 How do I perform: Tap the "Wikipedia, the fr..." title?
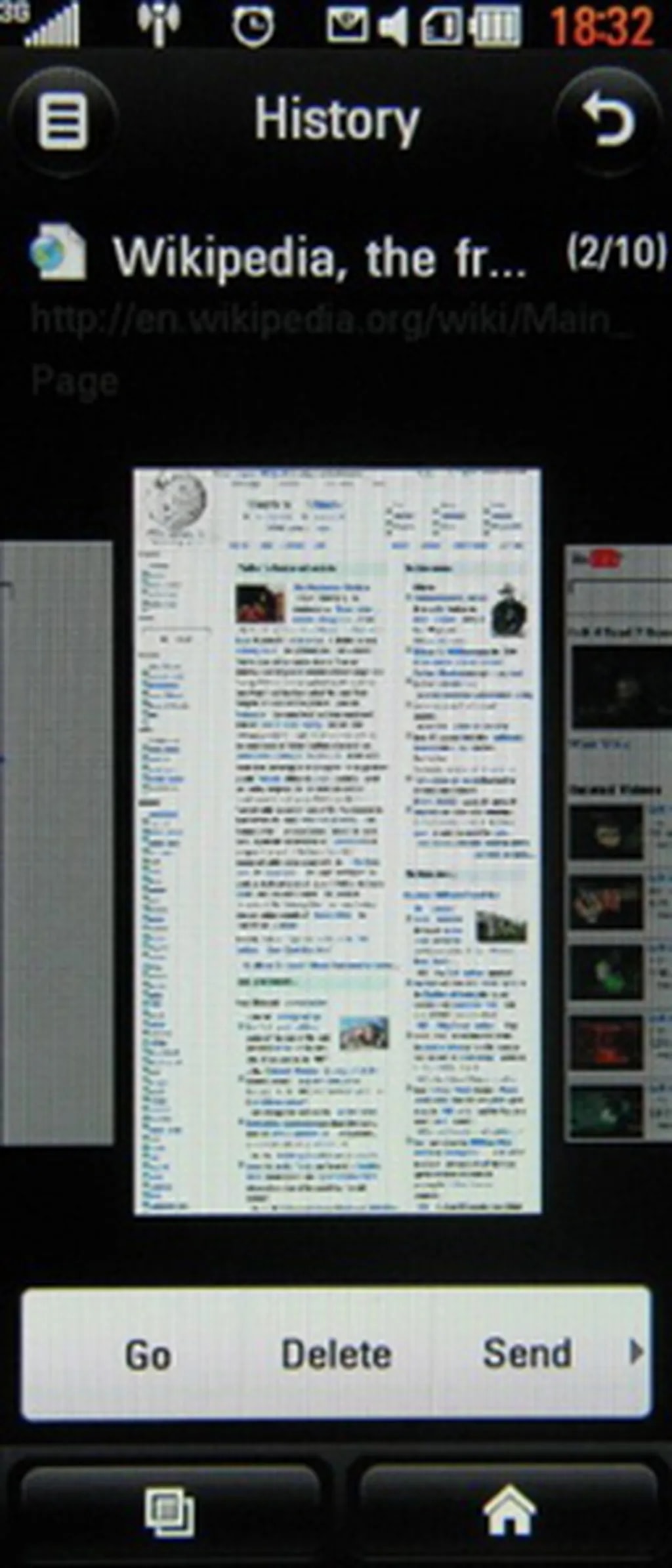coord(319,257)
